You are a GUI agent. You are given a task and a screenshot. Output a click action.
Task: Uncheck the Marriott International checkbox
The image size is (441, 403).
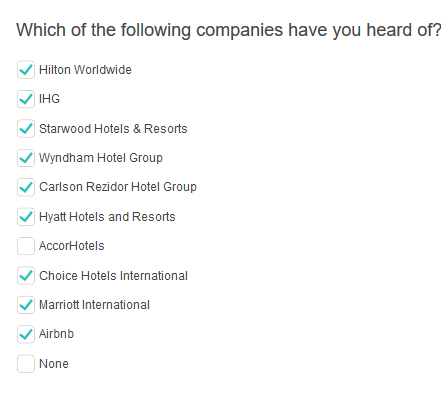26,305
